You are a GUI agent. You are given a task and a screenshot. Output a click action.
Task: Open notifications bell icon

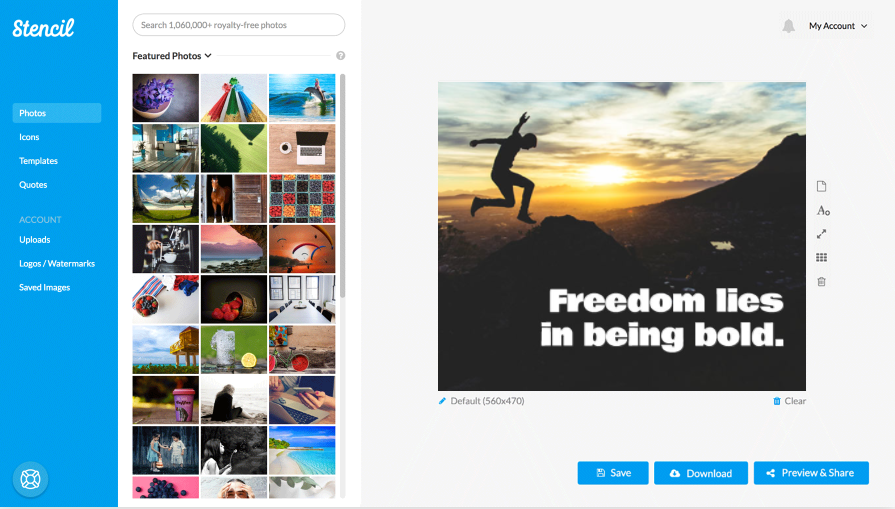pyautogui.click(x=788, y=26)
